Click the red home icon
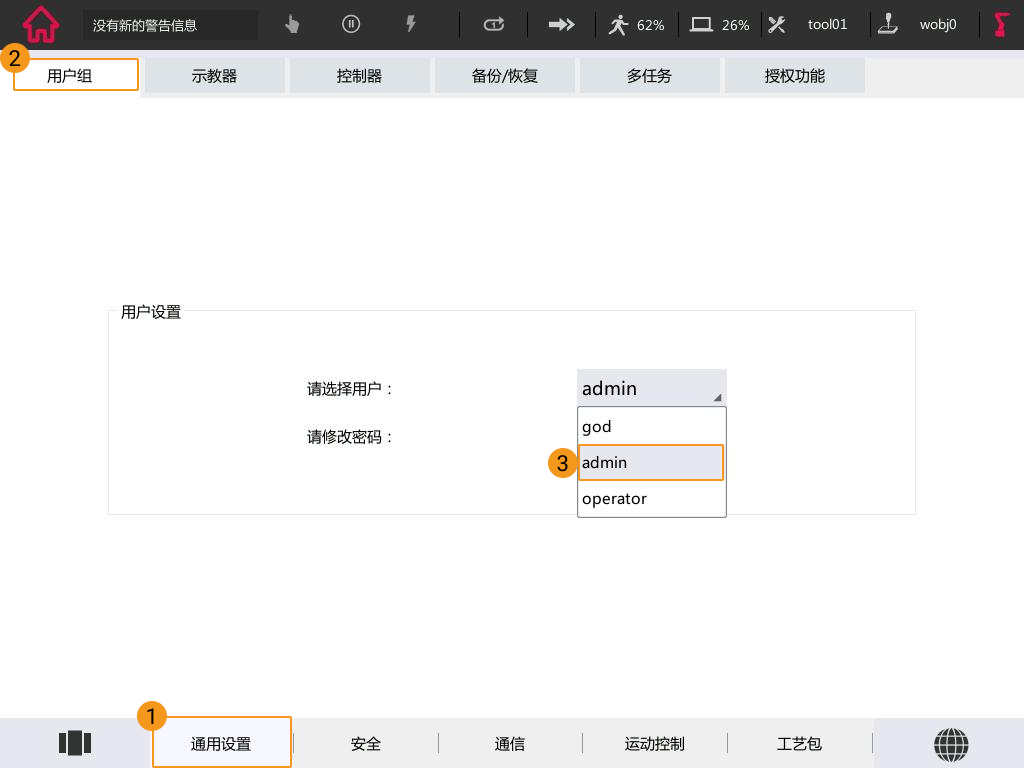Viewport: 1024px width, 768px height. (x=41, y=24)
